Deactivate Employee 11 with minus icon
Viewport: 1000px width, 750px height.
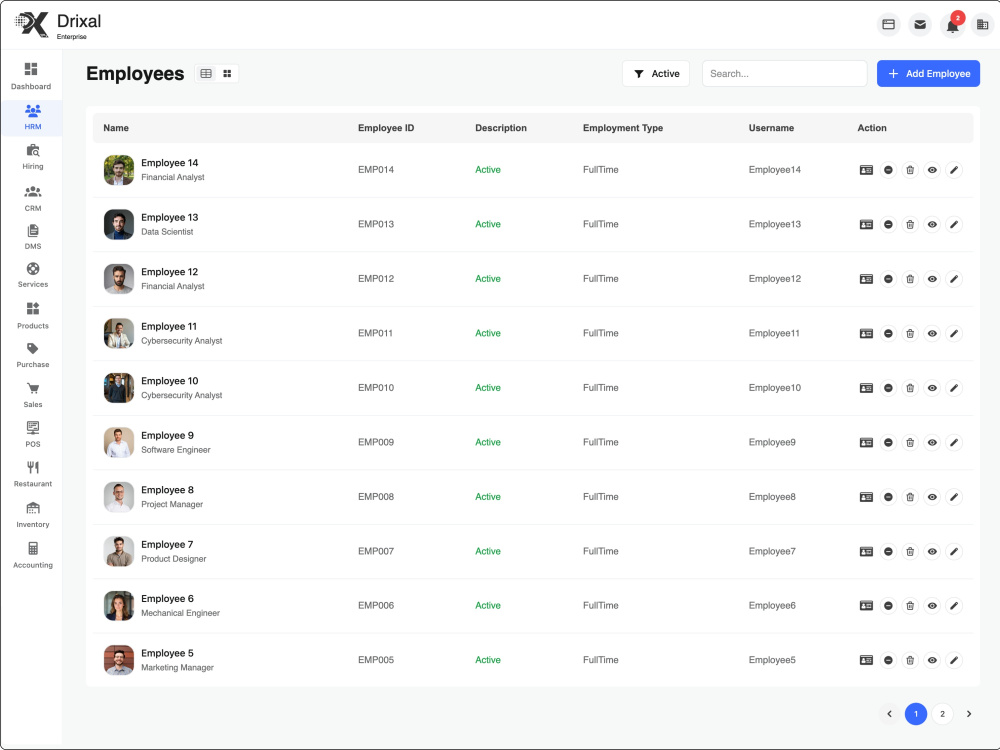coord(888,334)
